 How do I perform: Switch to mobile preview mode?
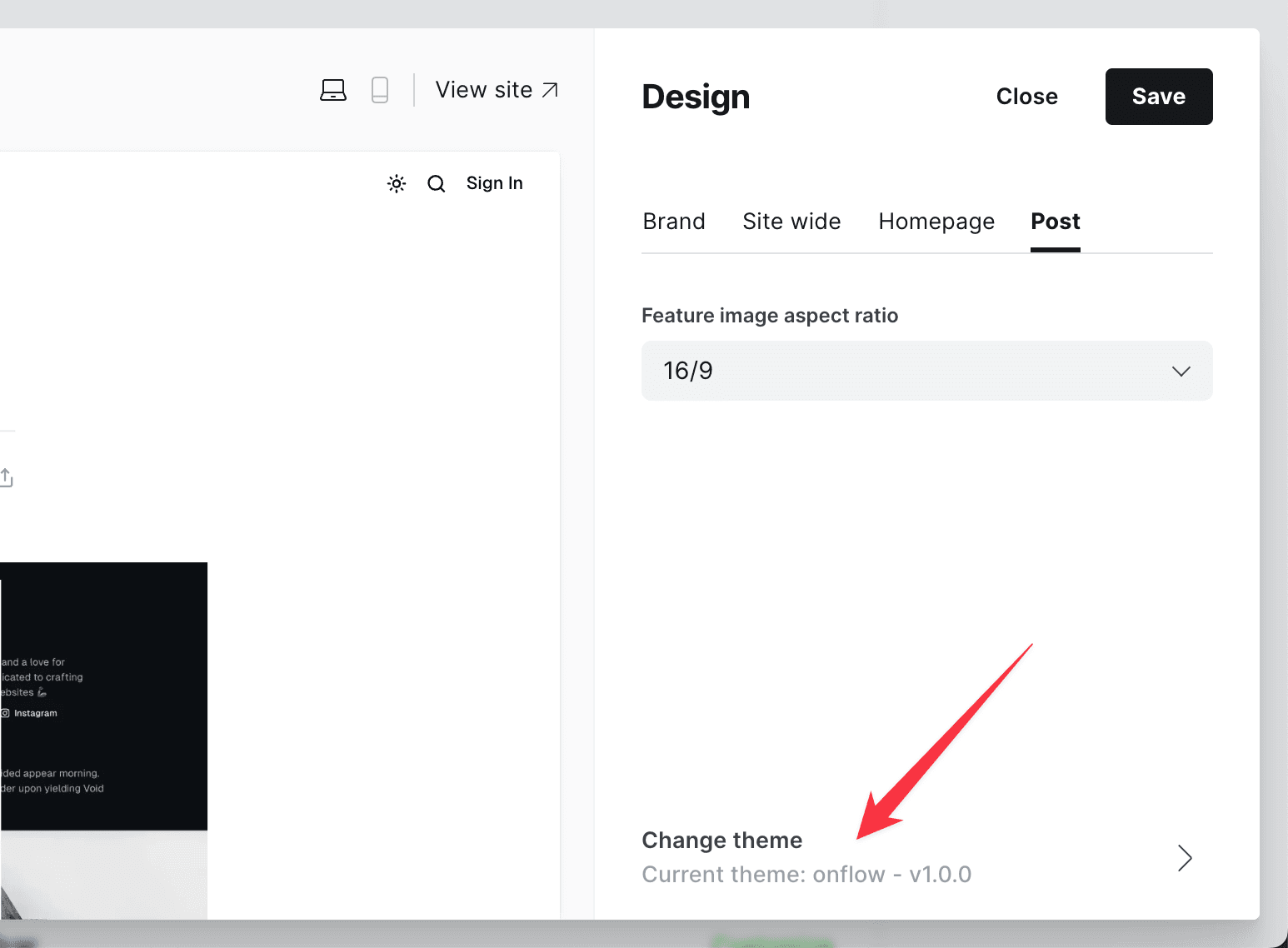[x=380, y=90]
